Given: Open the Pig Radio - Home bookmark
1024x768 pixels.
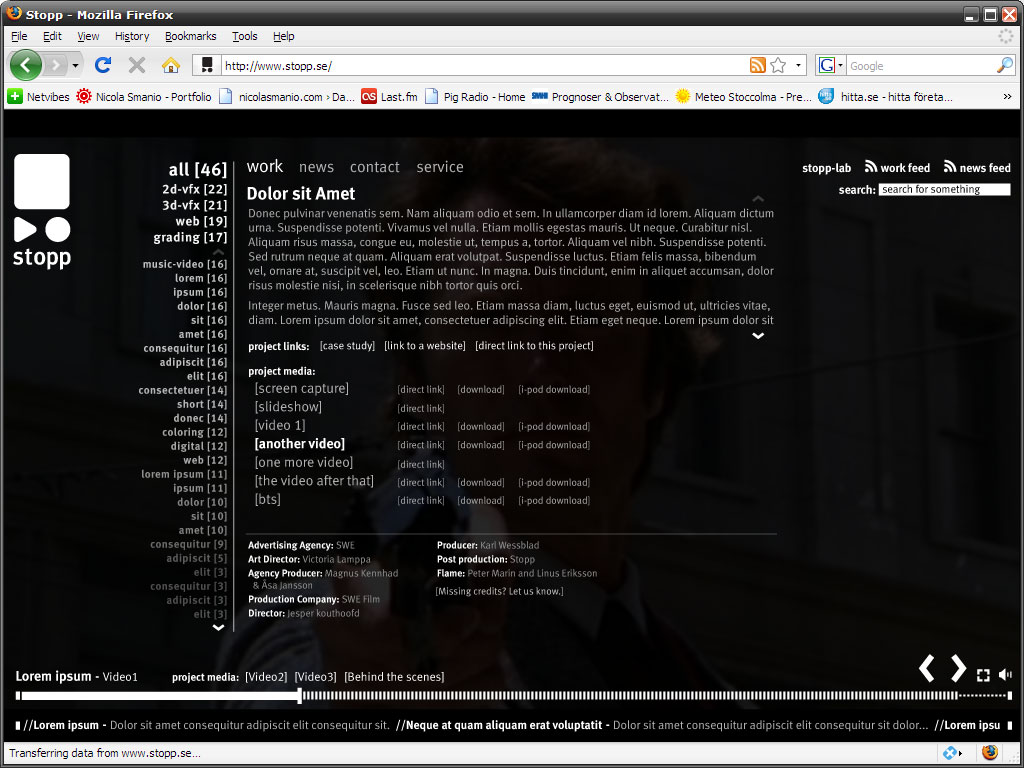Looking at the screenshot, I should (475, 97).
